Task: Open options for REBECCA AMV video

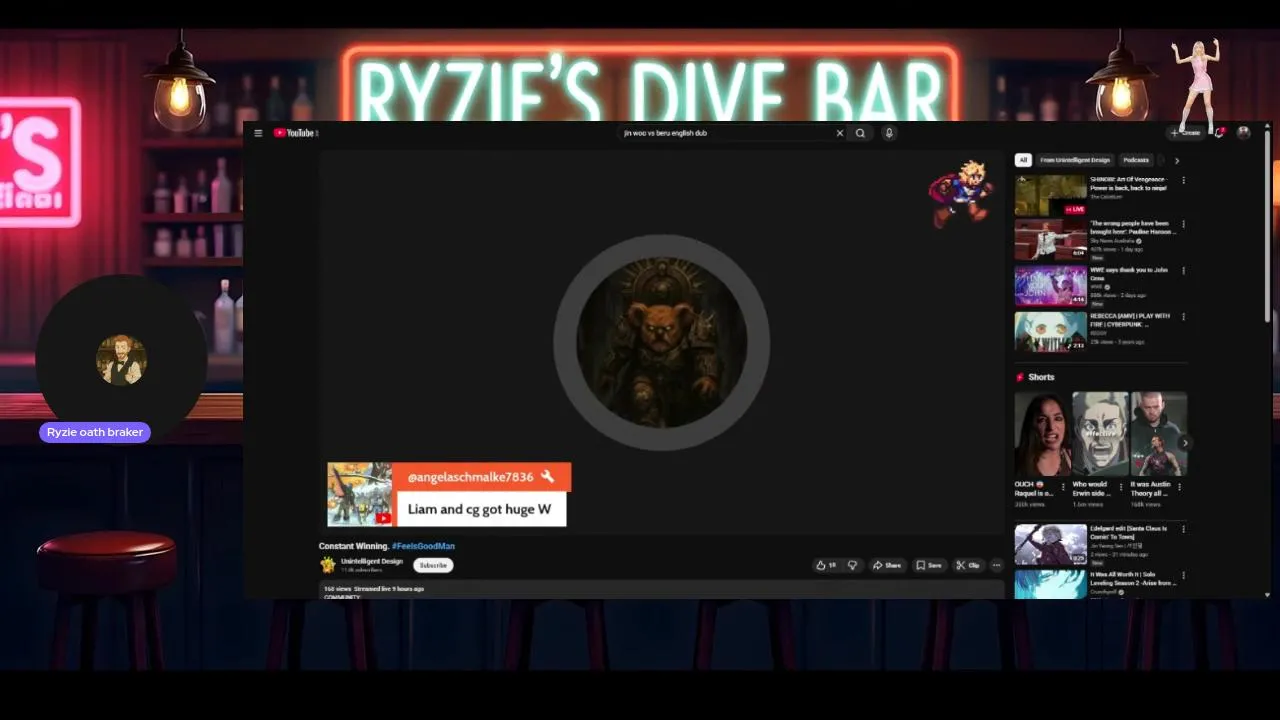Action: [1184, 317]
